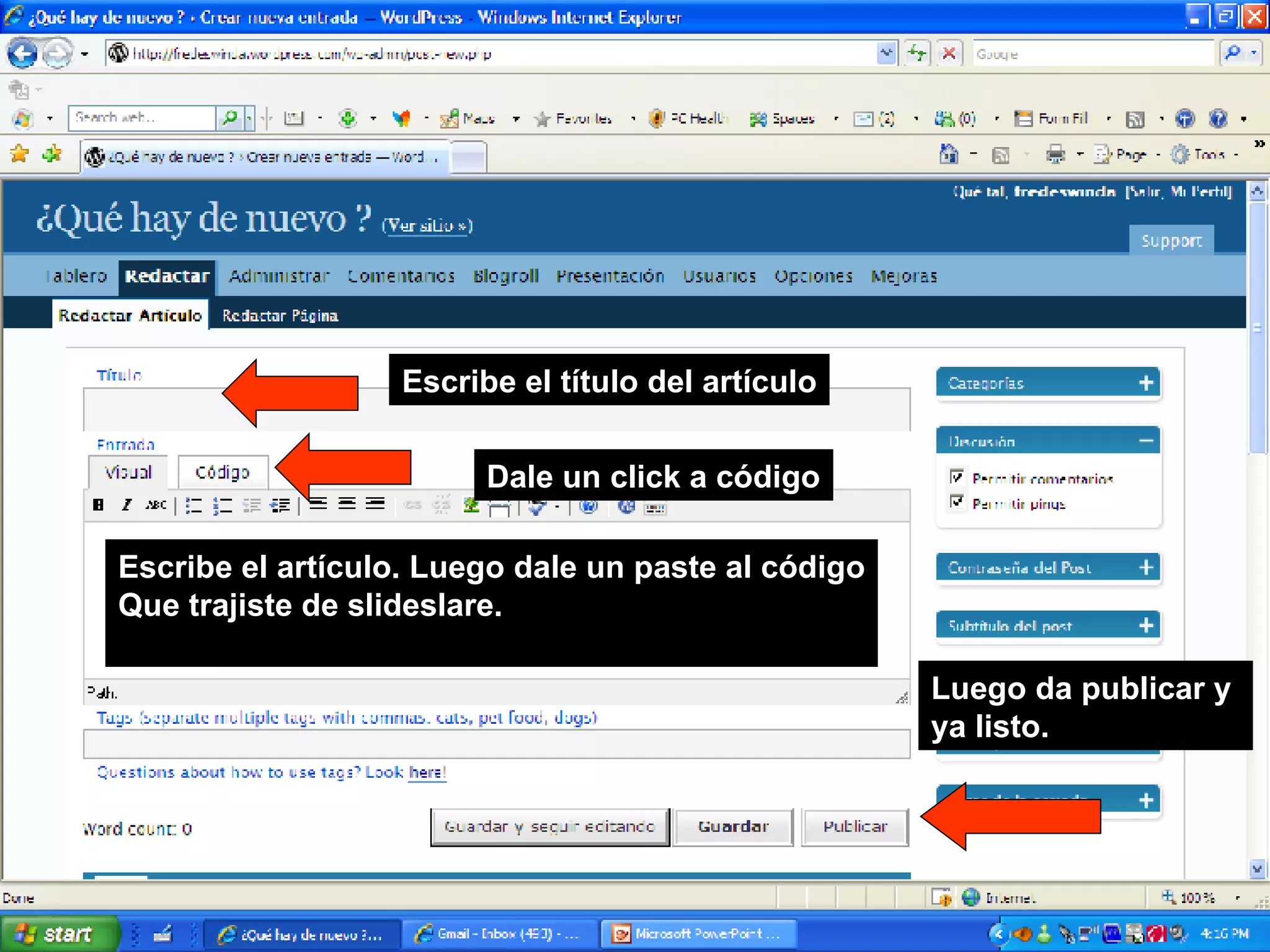The width and height of the screenshot is (1270, 952).
Task: Click the insert image tree icon
Action: pos(471,506)
